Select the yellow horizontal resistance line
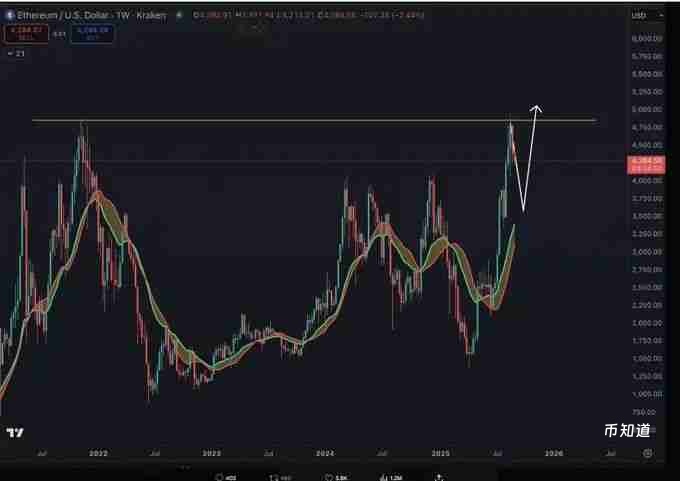Image resolution: width=680 pixels, height=481 pixels. 300,121
